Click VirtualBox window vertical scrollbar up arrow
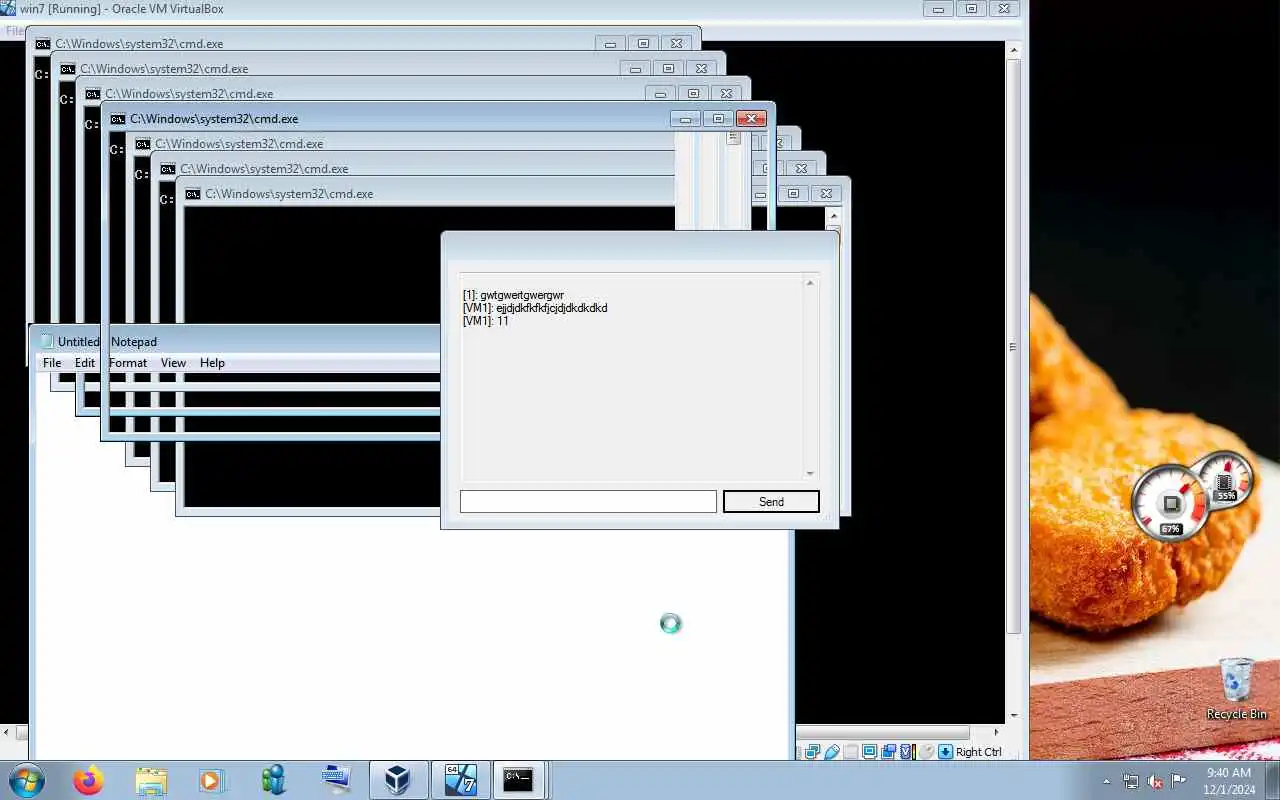The image size is (1280, 800). click(x=1014, y=49)
